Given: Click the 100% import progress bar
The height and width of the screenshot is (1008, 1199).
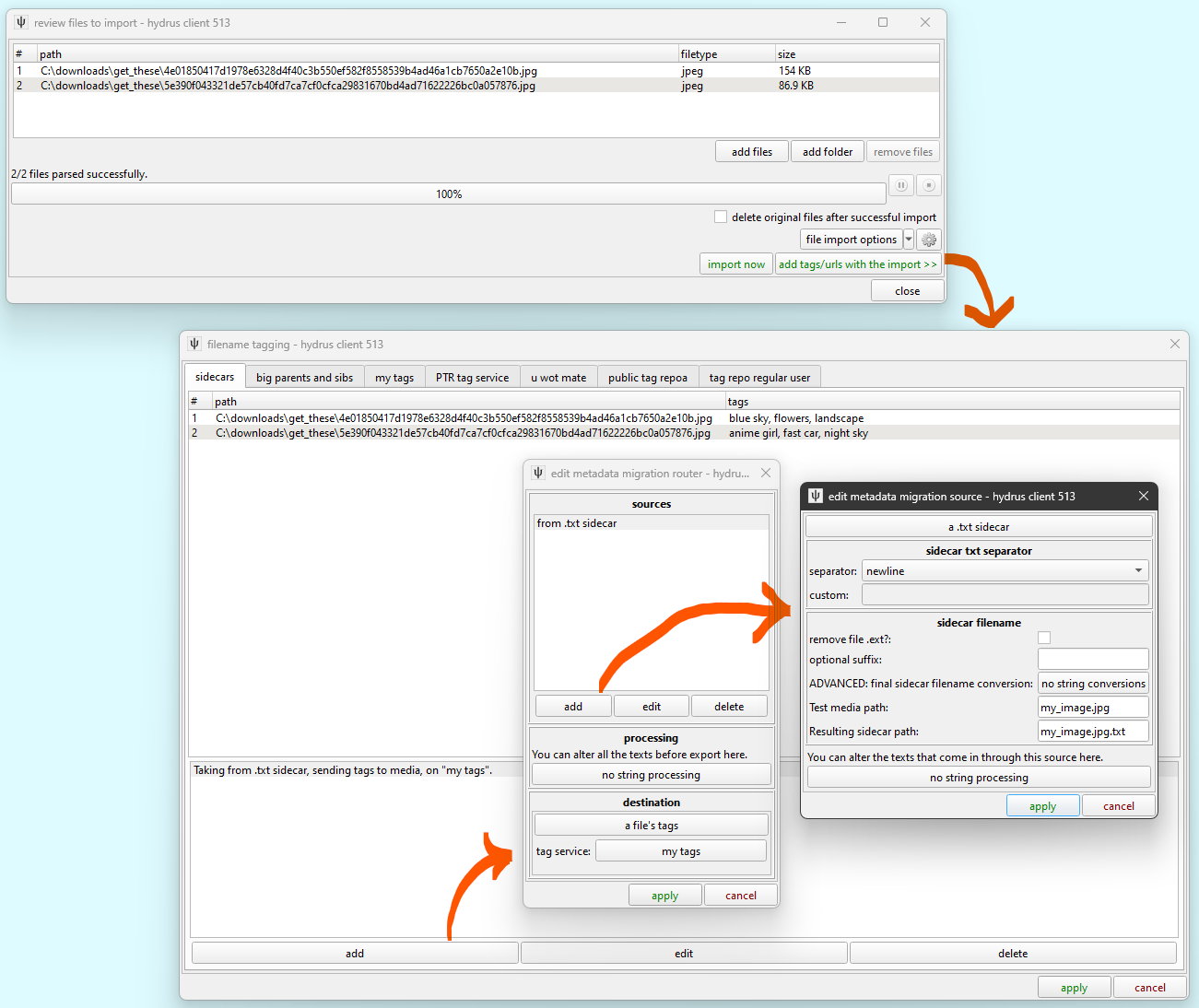Looking at the screenshot, I should (449, 194).
